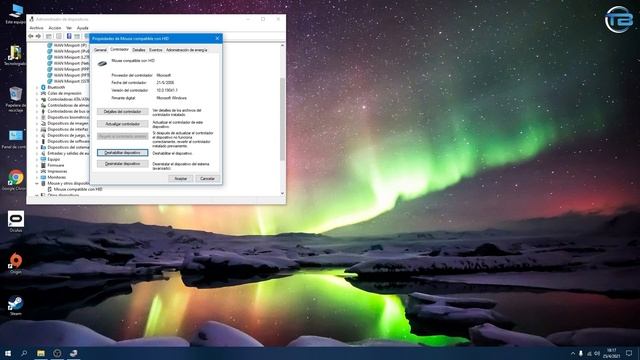Image resolution: width=640 pixels, height=360 pixels.
Task: Expand the Bluetooth tree node
Action: tap(37, 87)
